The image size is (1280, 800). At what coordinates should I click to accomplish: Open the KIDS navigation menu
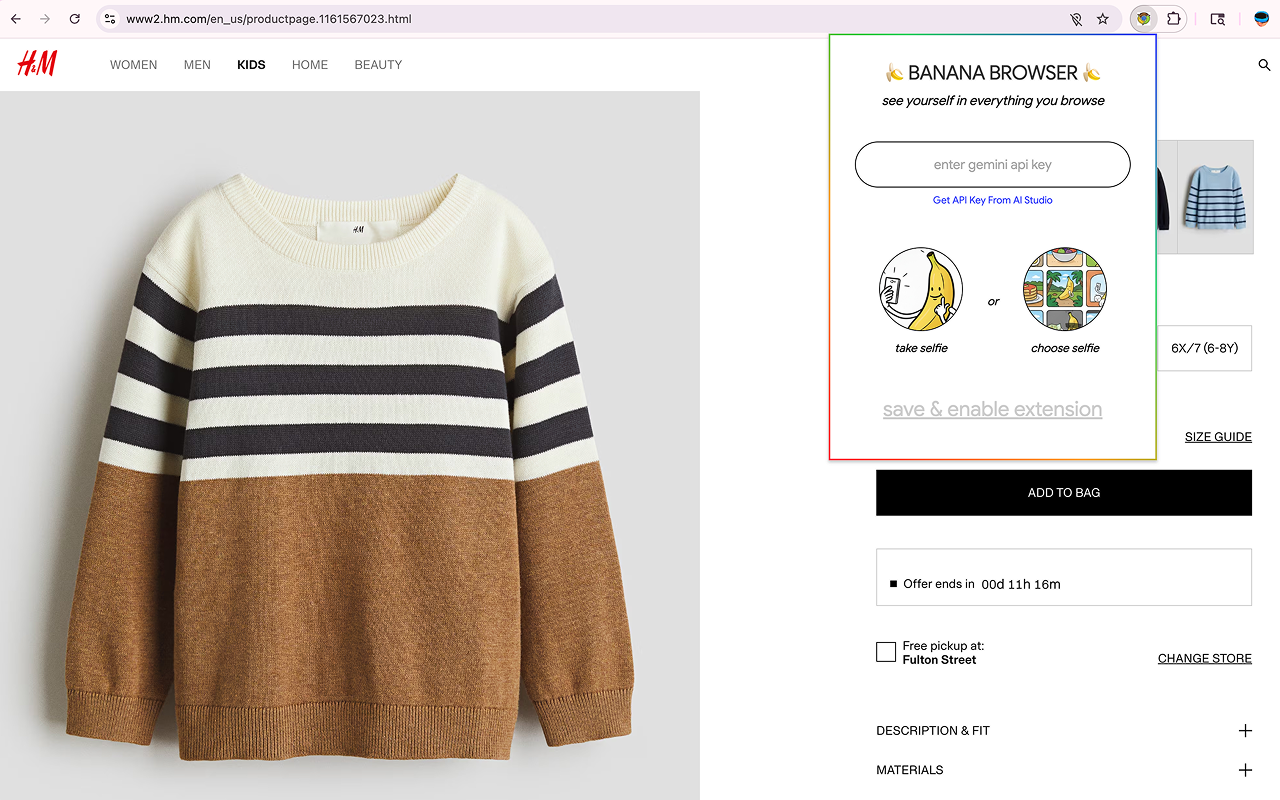(251, 64)
